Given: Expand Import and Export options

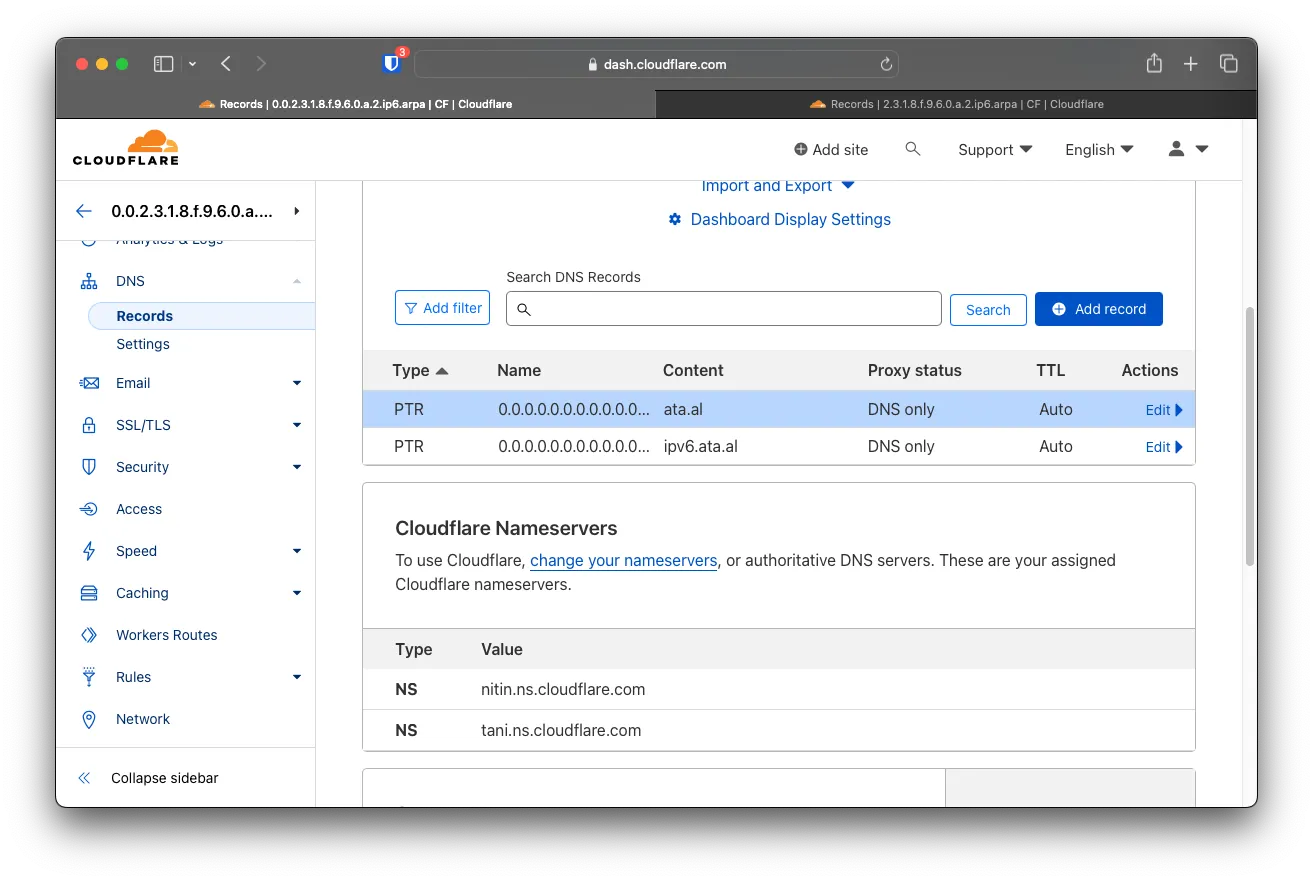Looking at the screenshot, I should pos(778,186).
